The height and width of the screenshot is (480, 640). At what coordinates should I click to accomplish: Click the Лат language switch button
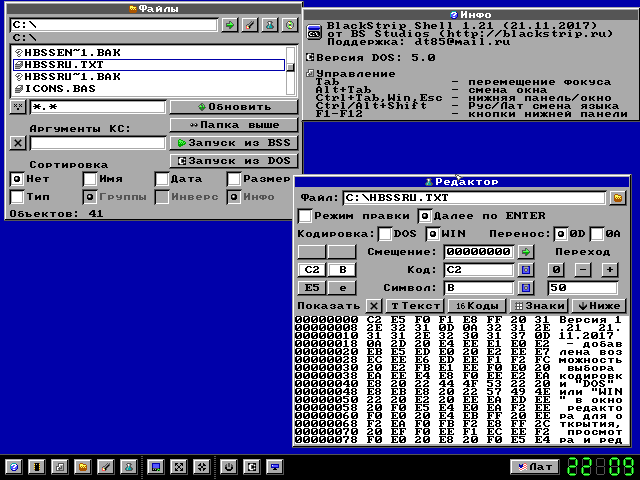click(535, 467)
